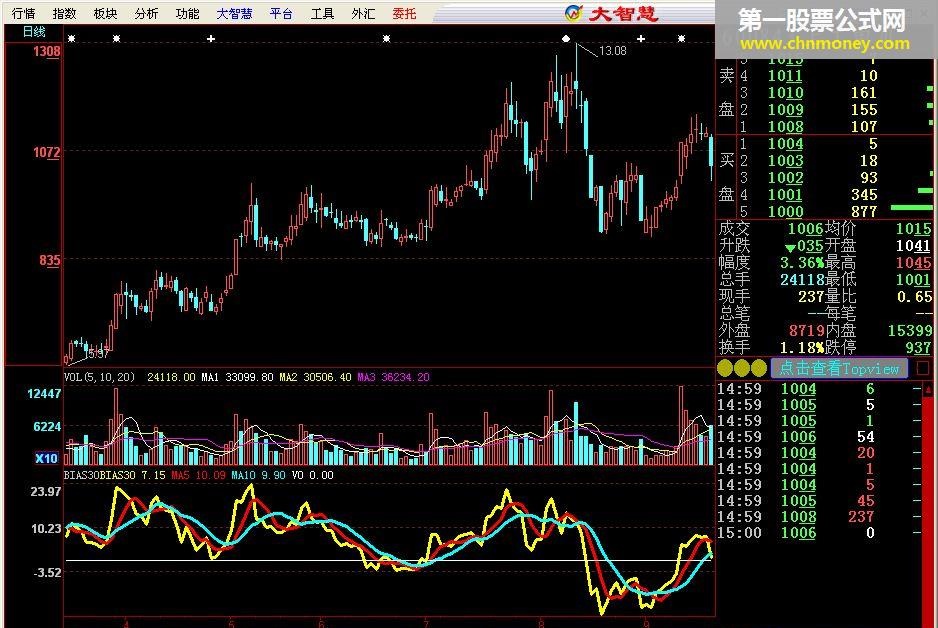Image resolution: width=938 pixels, height=628 pixels.
Task: Click the 内盘 15399 value
Action: click(910, 330)
